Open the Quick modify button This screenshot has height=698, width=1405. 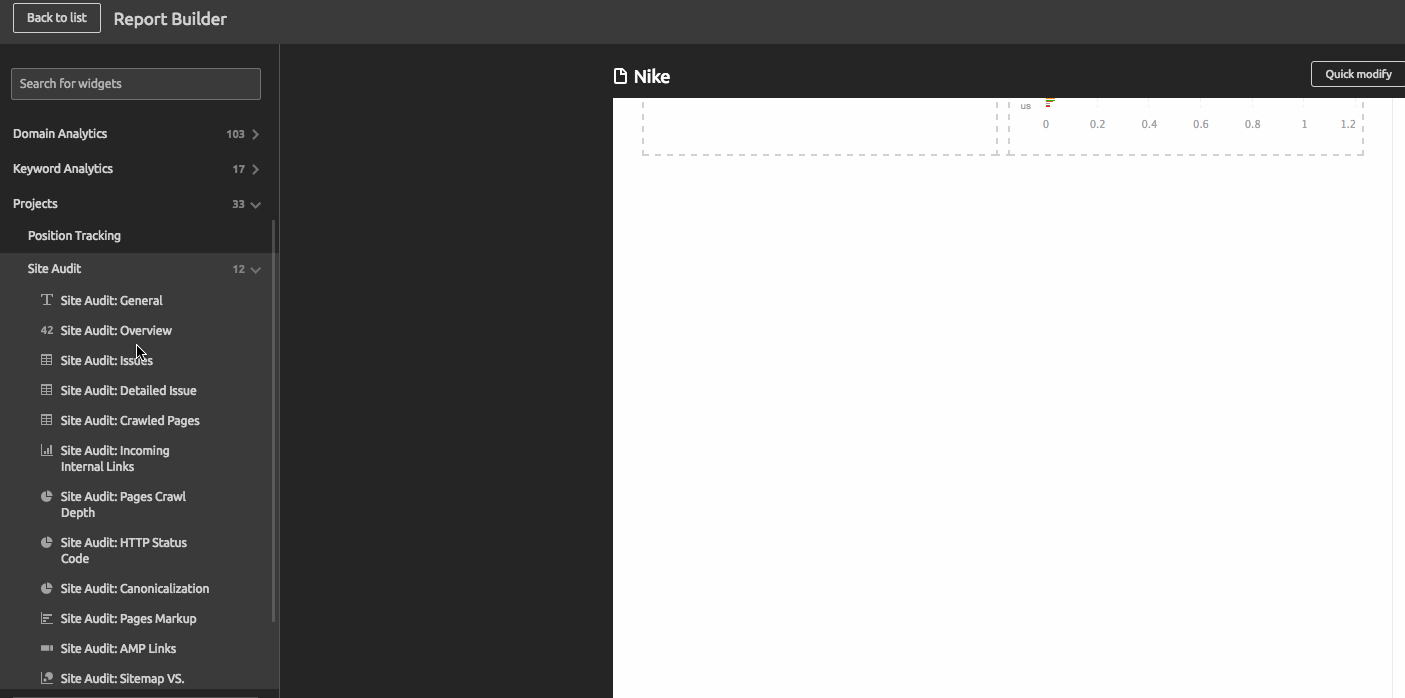pyautogui.click(x=1358, y=74)
